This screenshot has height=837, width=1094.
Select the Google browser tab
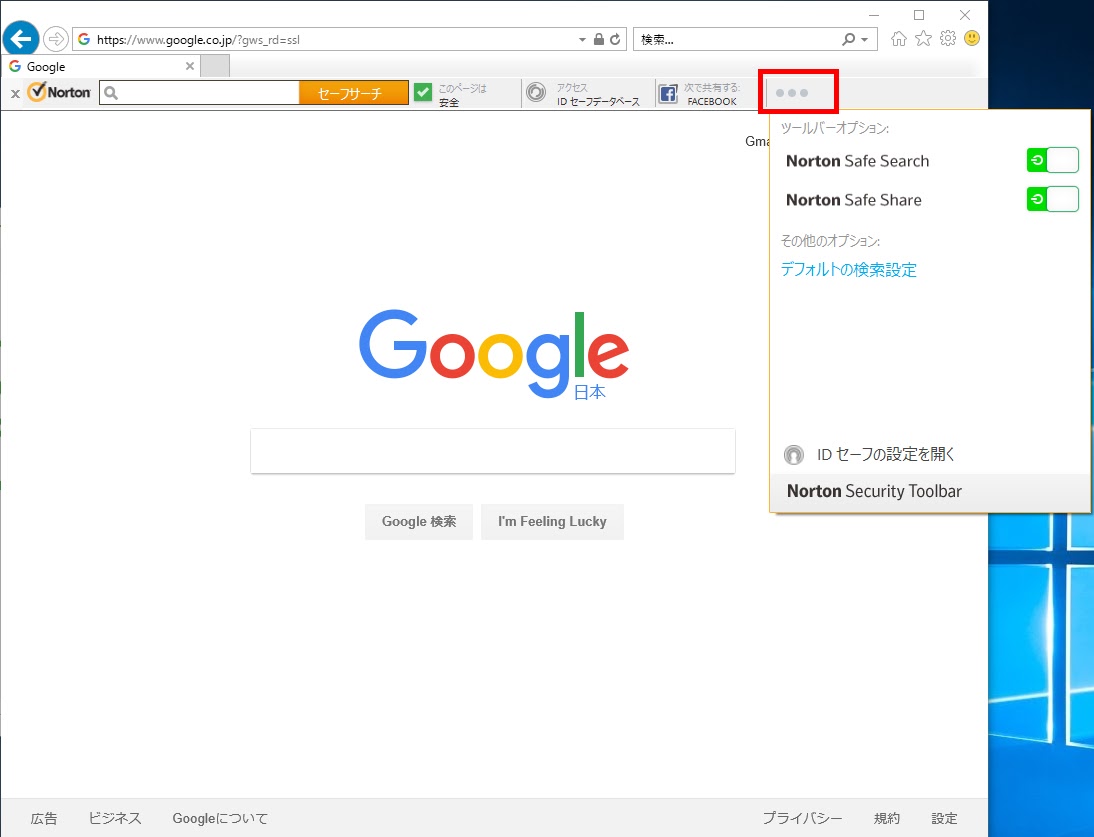point(103,66)
